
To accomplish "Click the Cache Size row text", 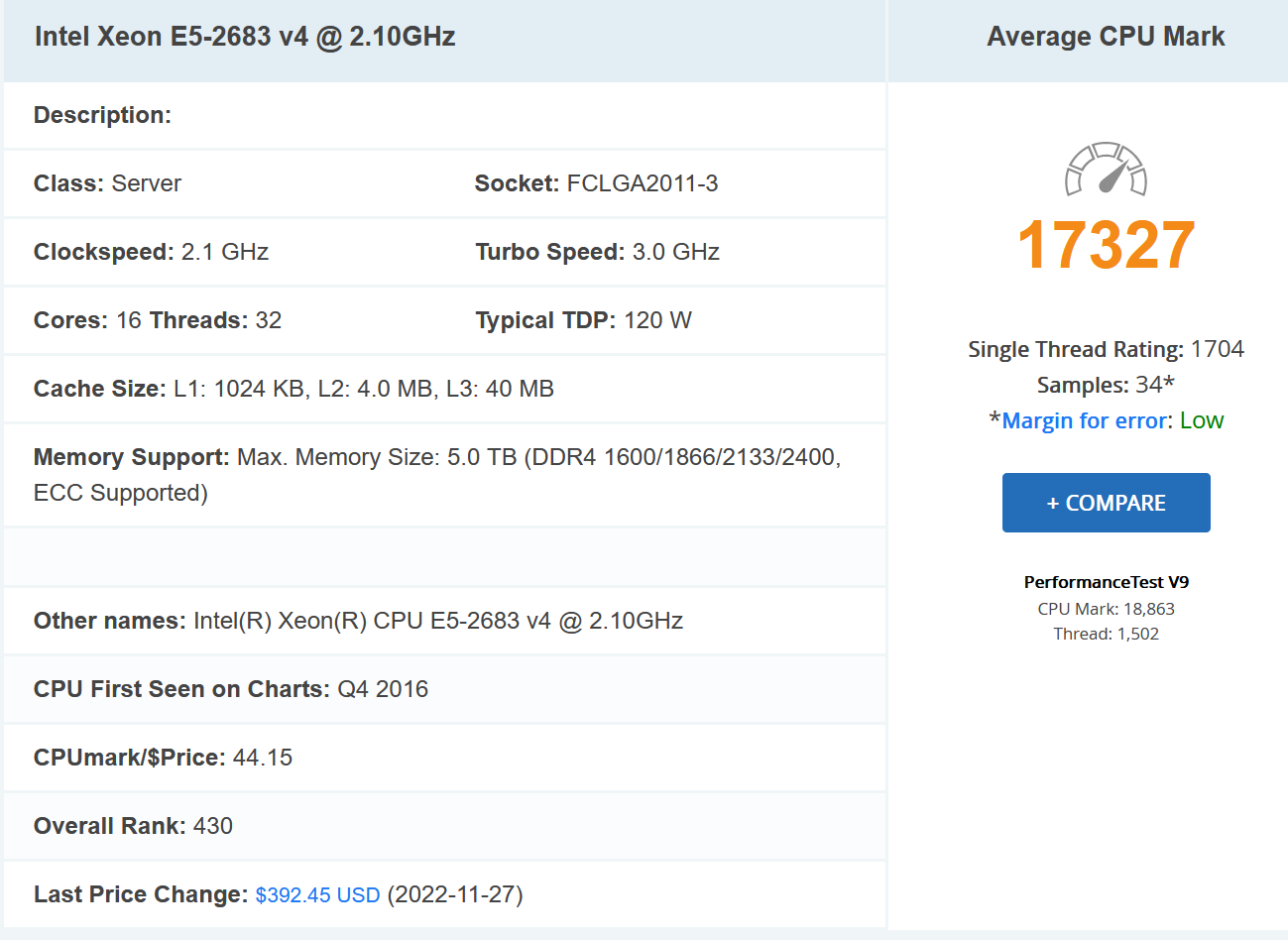I will coord(293,389).
